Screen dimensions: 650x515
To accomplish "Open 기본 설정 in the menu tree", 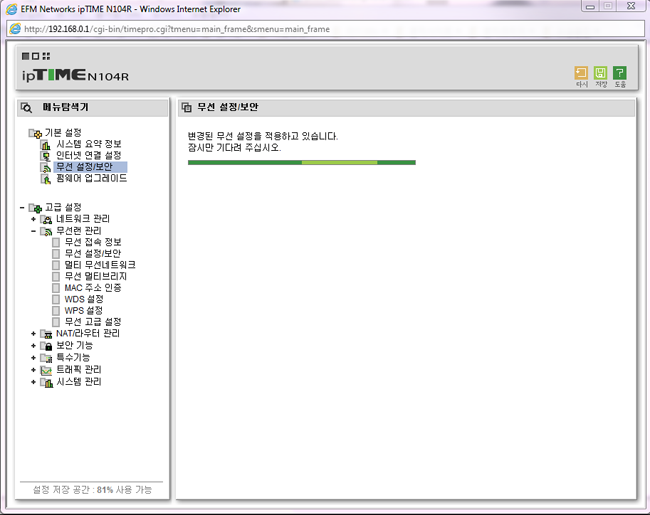I will coord(63,133).
